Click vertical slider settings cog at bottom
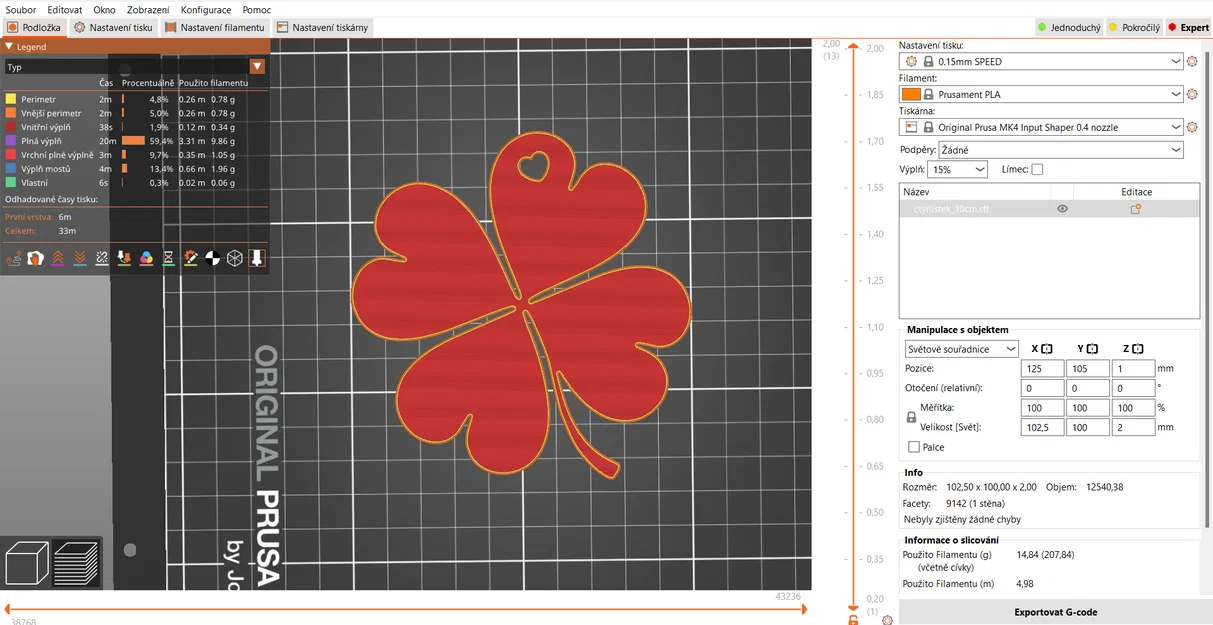The height and width of the screenshot is (625, 1213). (888, 620)
